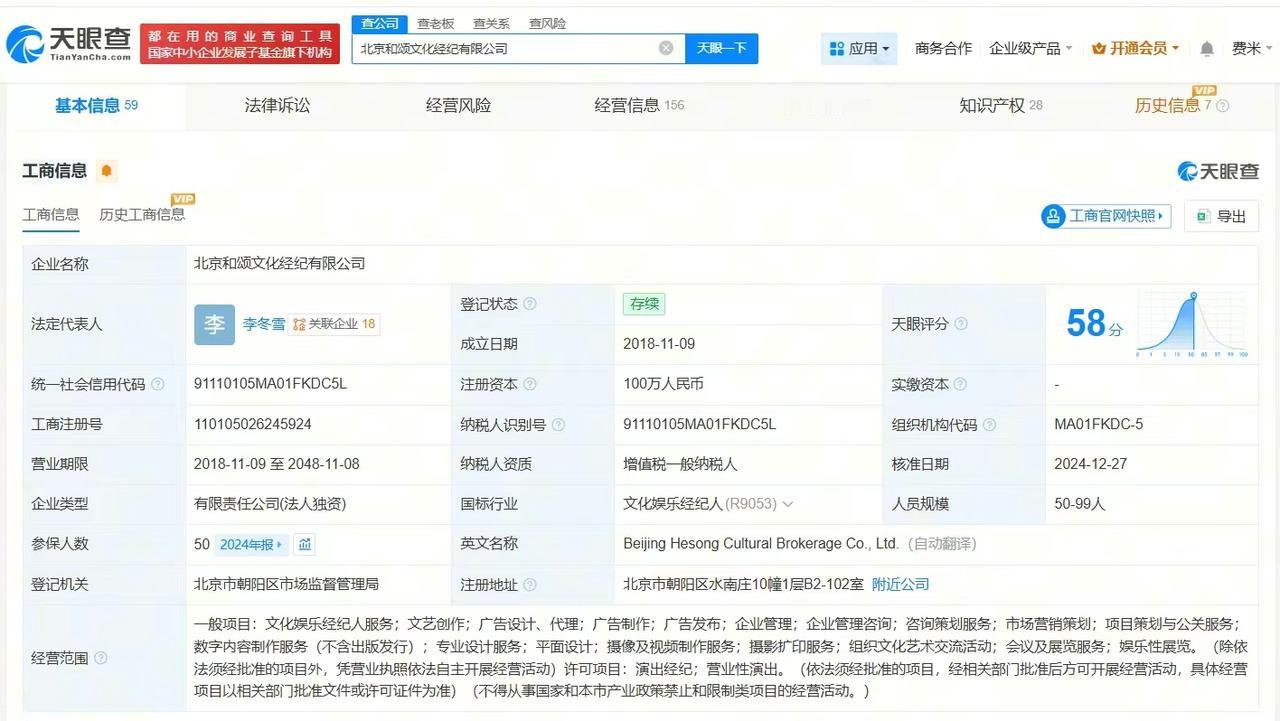Open the 知识产权 tab
The image size is (1280, 721).
(x=1001, y=105)
